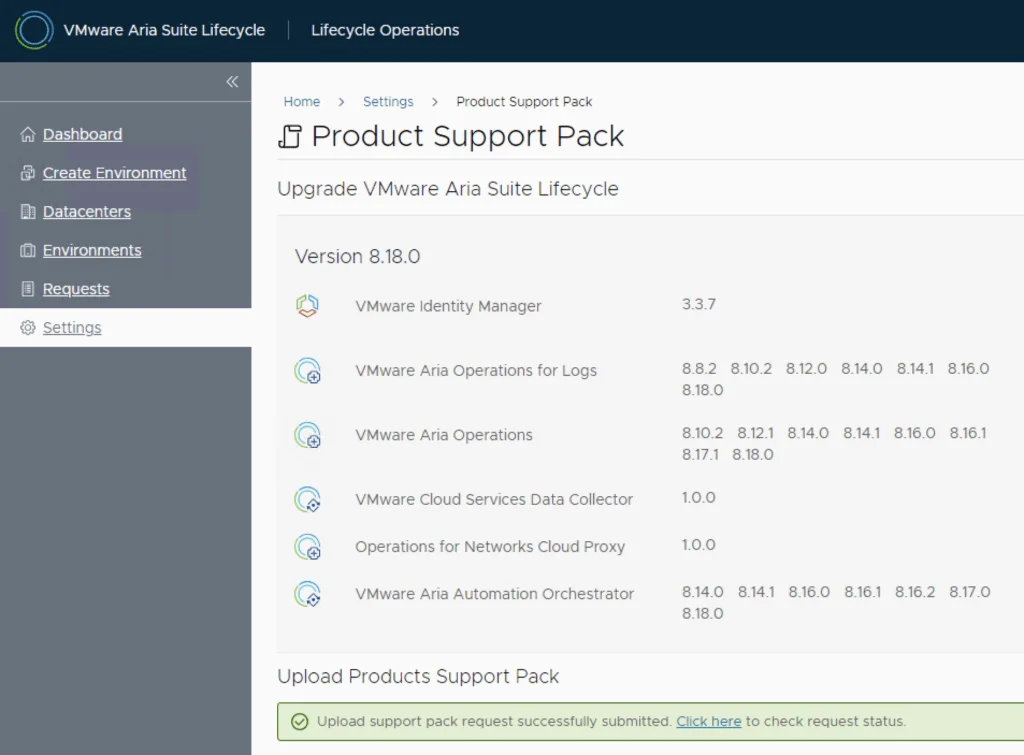Viewport: 1024px width, 755px height.
Task: Click the Aria Operations for Logs icon
Action: 308,370
